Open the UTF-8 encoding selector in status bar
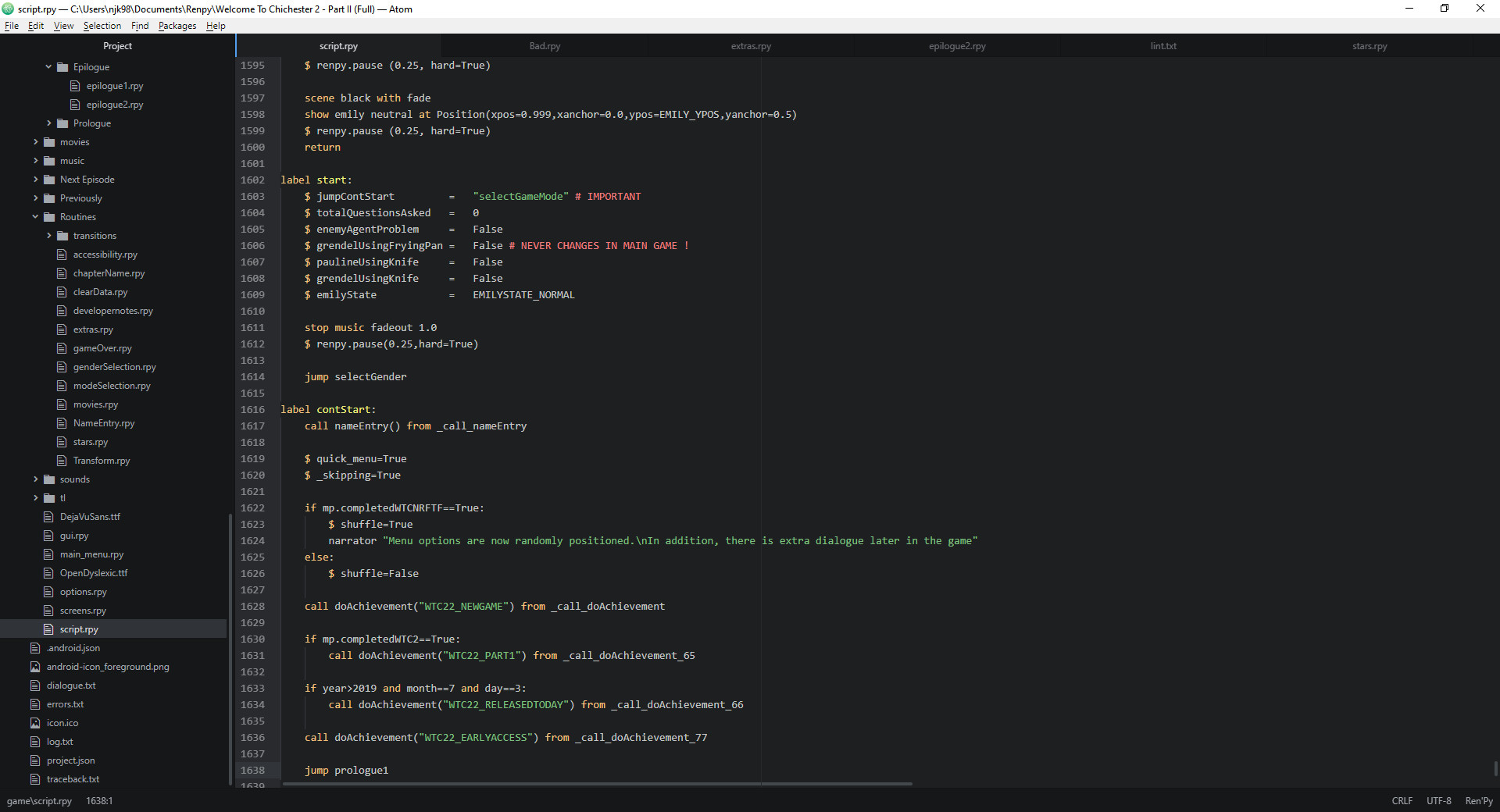This screenshot has width=1500, height=812. (1438, 801)
